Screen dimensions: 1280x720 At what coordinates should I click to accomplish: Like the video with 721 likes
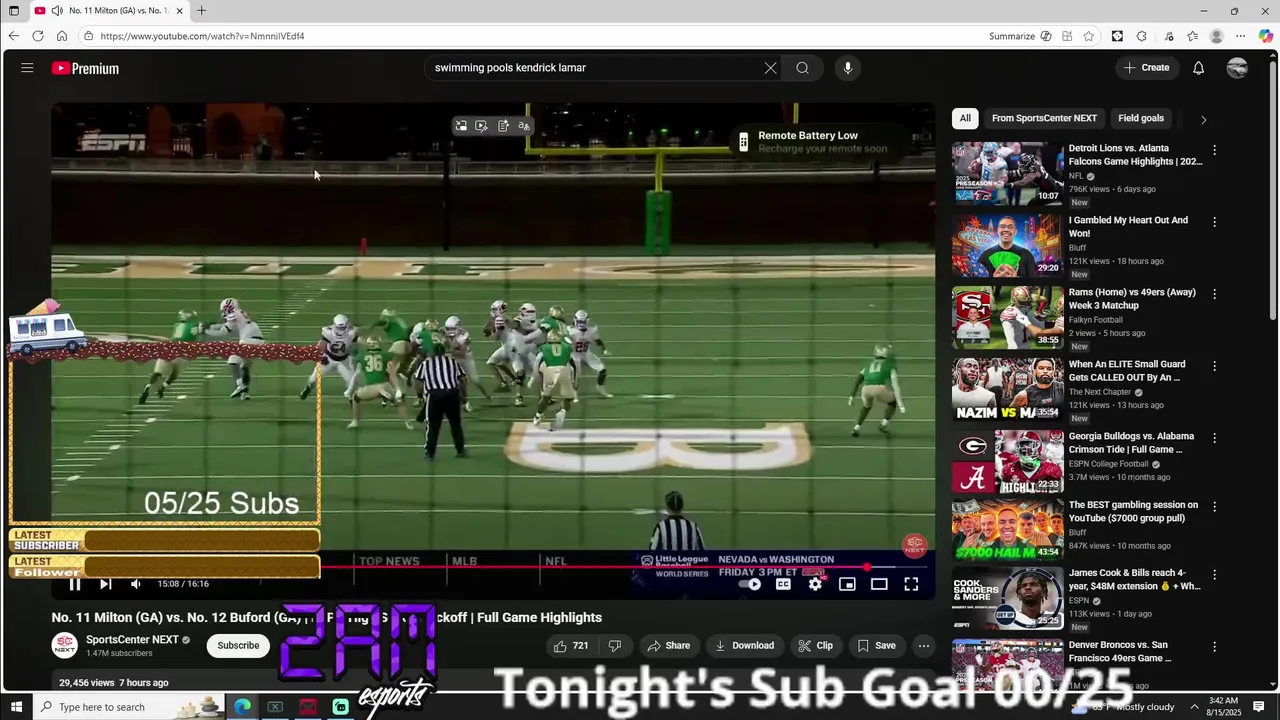[571, 646]
